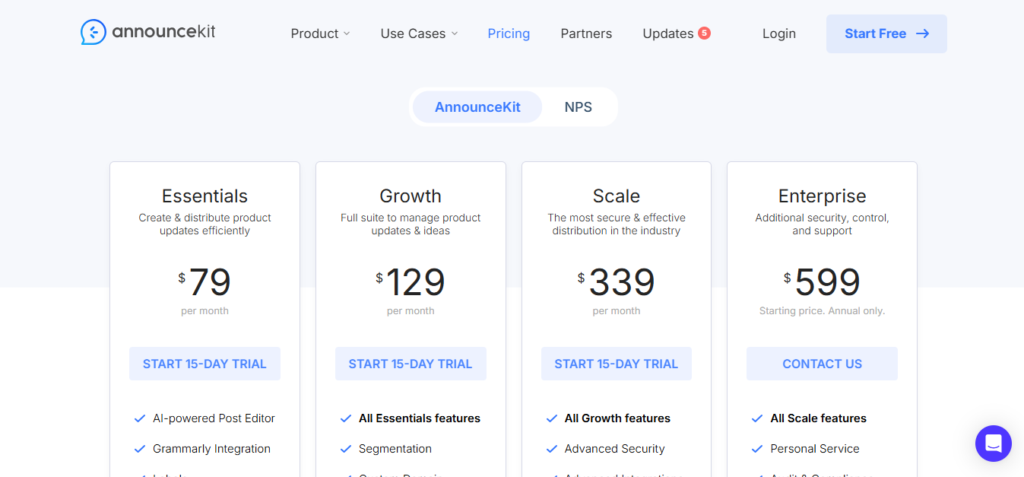Click the $339 price
This screenshot has width=1024, height=477.
pos(616,283)
